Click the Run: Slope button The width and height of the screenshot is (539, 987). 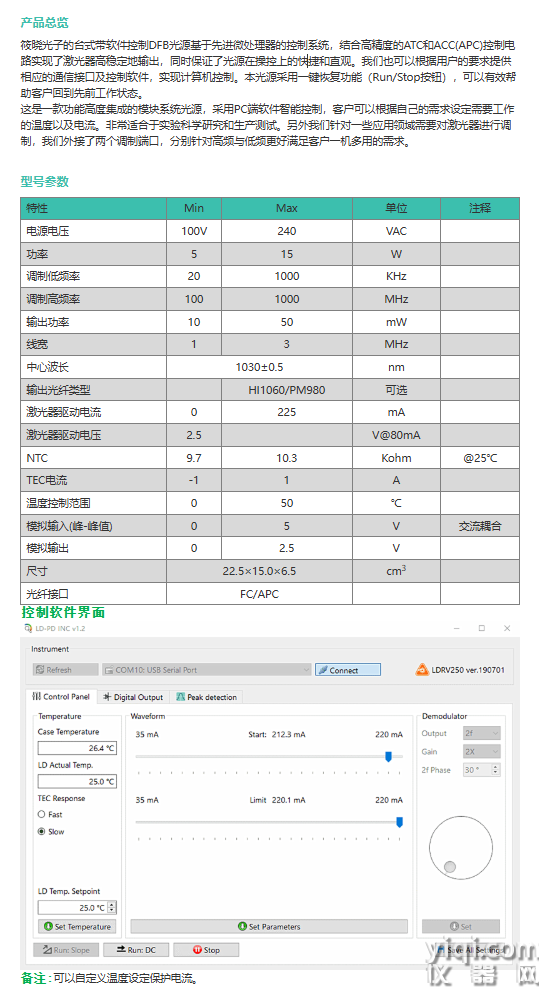[x=66, y=950]
